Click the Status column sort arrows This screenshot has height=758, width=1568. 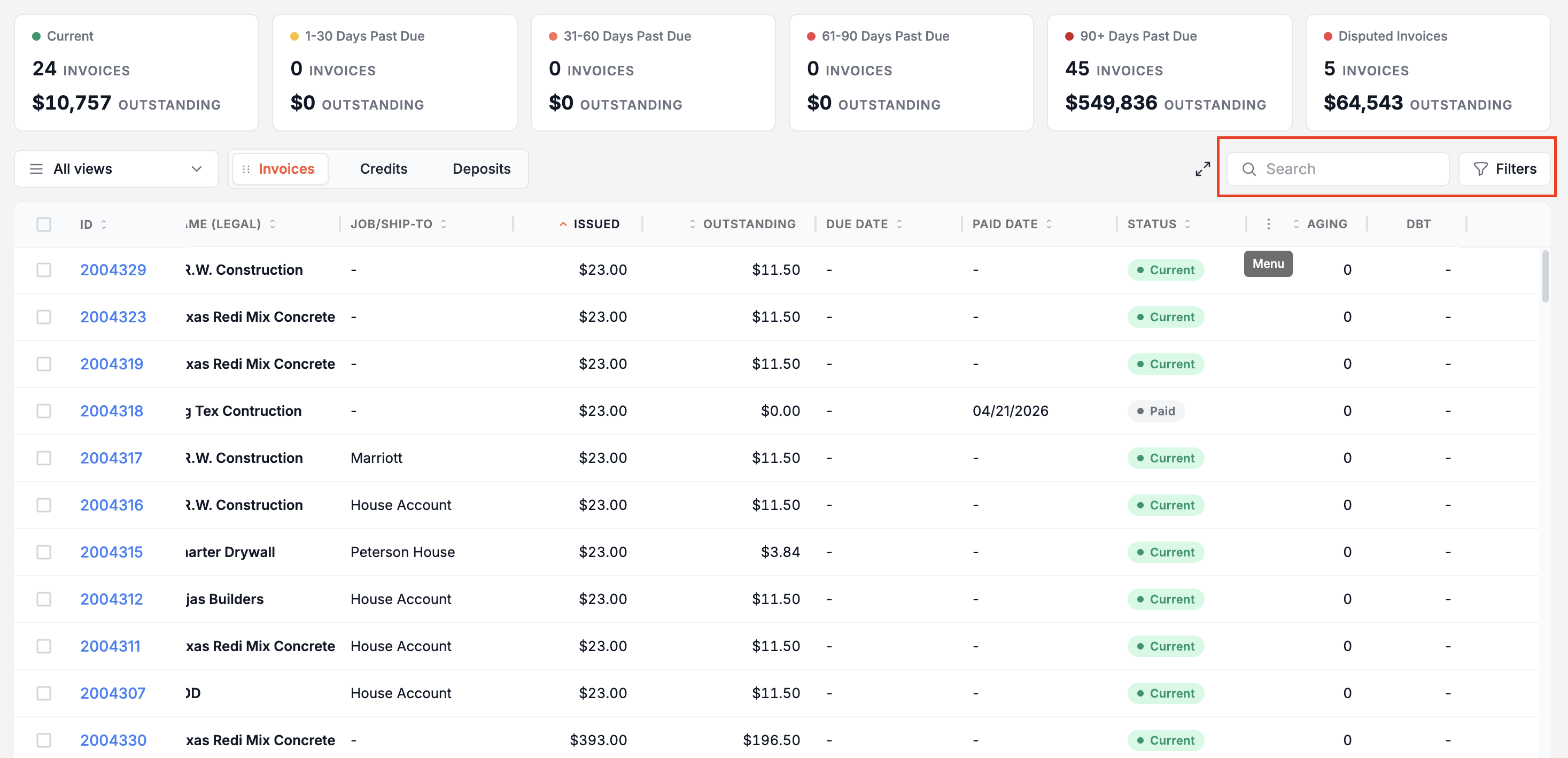tap(1187, 224)
